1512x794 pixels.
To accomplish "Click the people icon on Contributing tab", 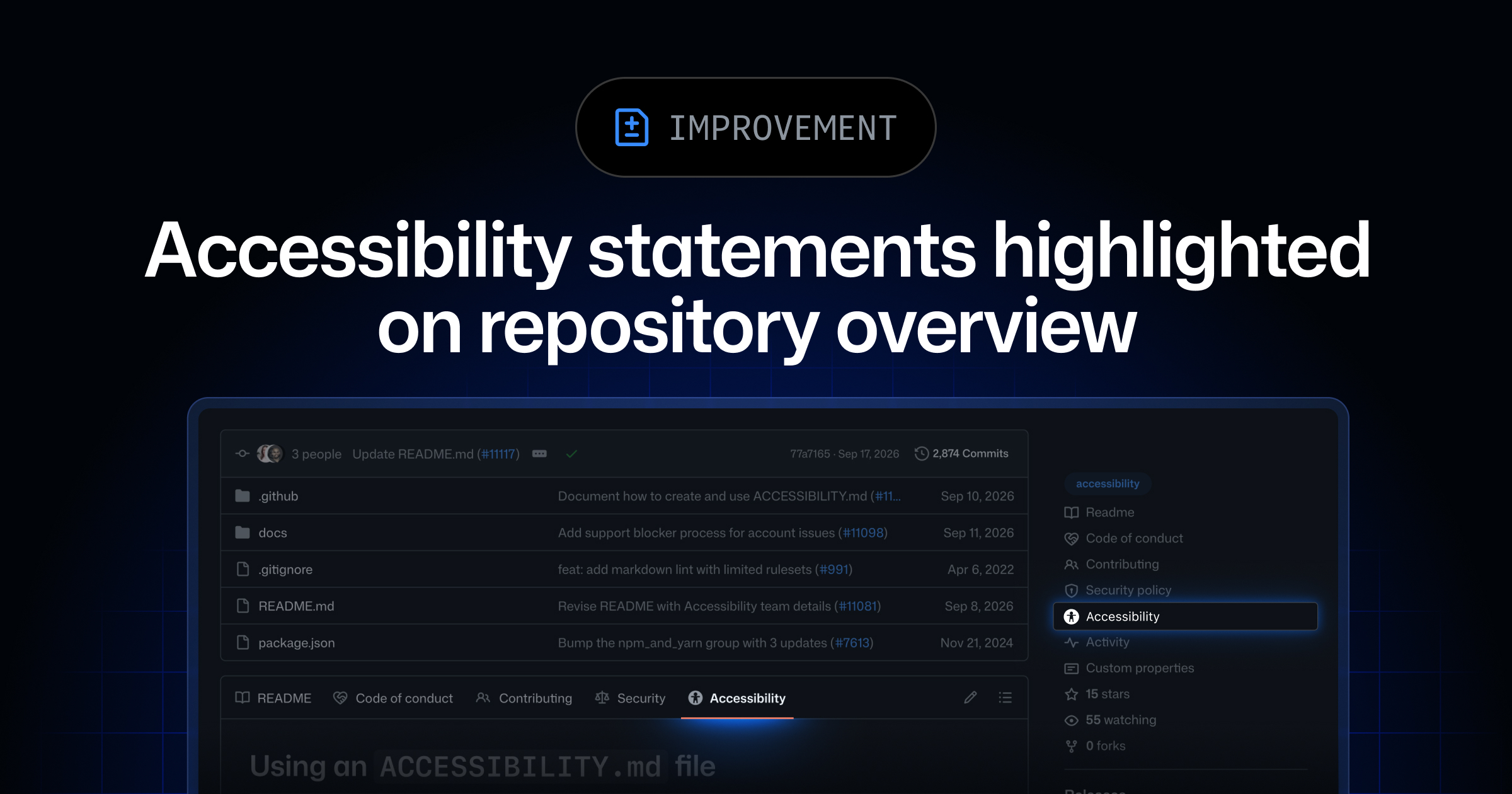I will coord(483,698).
